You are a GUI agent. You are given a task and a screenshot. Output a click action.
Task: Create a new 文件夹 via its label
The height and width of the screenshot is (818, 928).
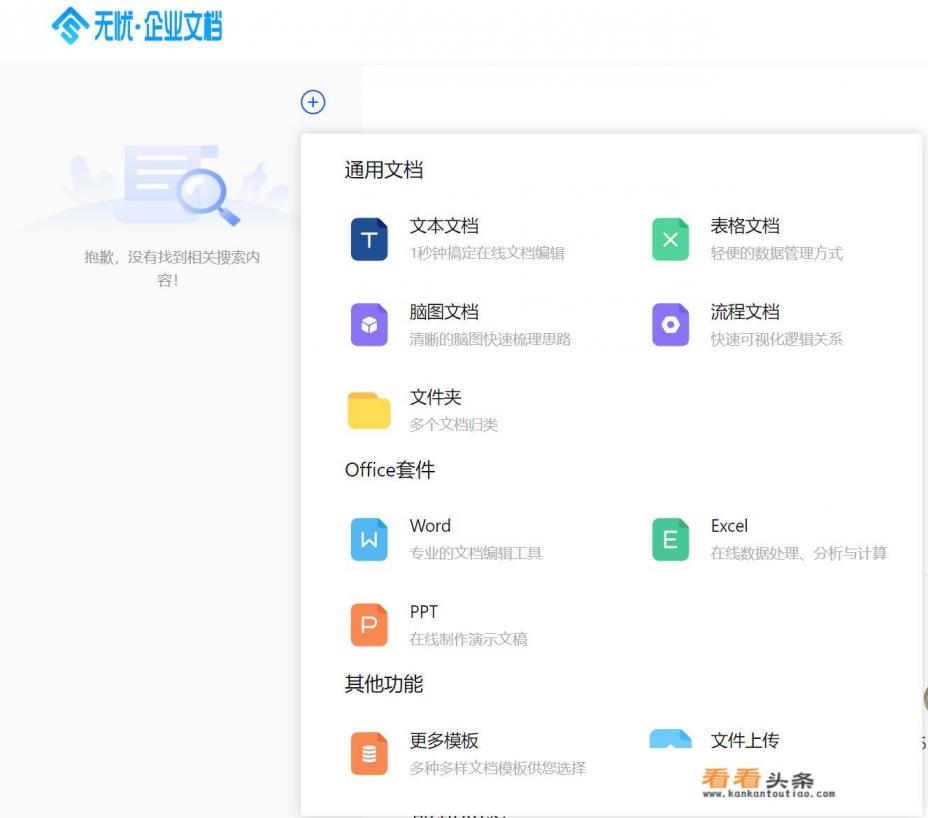click(435, 397)
